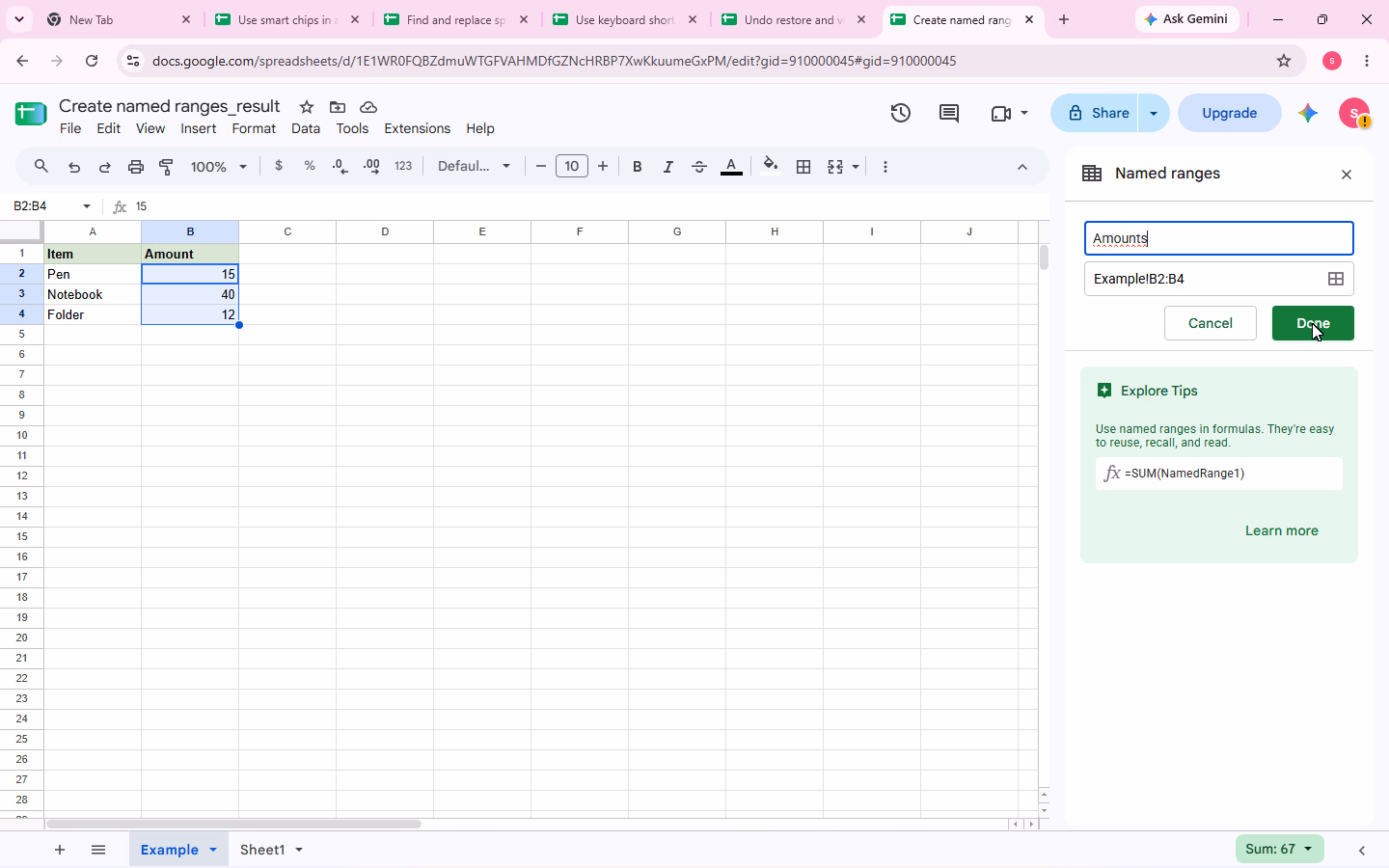Toggle strikethrough formatting
Image resolution: width=1389 pixels, height=868 pixels.
click(x=699, y=167)
